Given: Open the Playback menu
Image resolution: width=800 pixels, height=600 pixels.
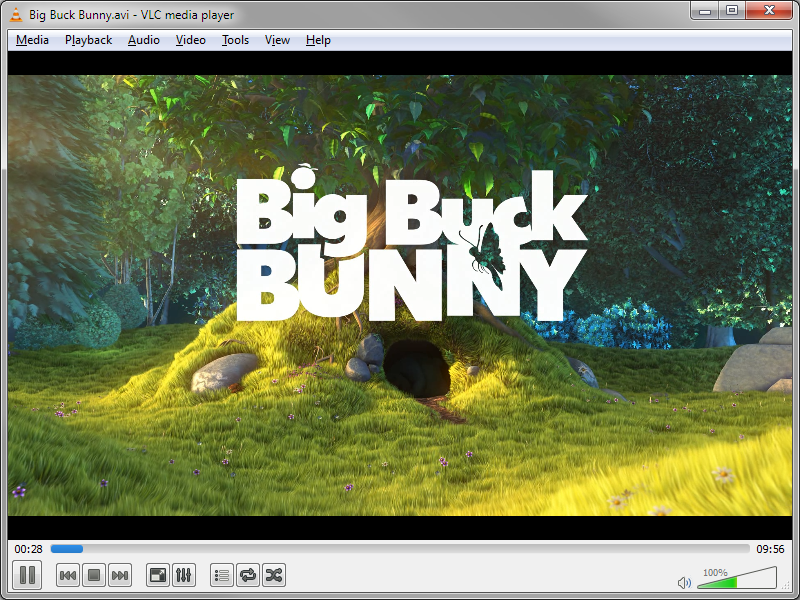Looking at the screenshot, I should pos(88,40).
